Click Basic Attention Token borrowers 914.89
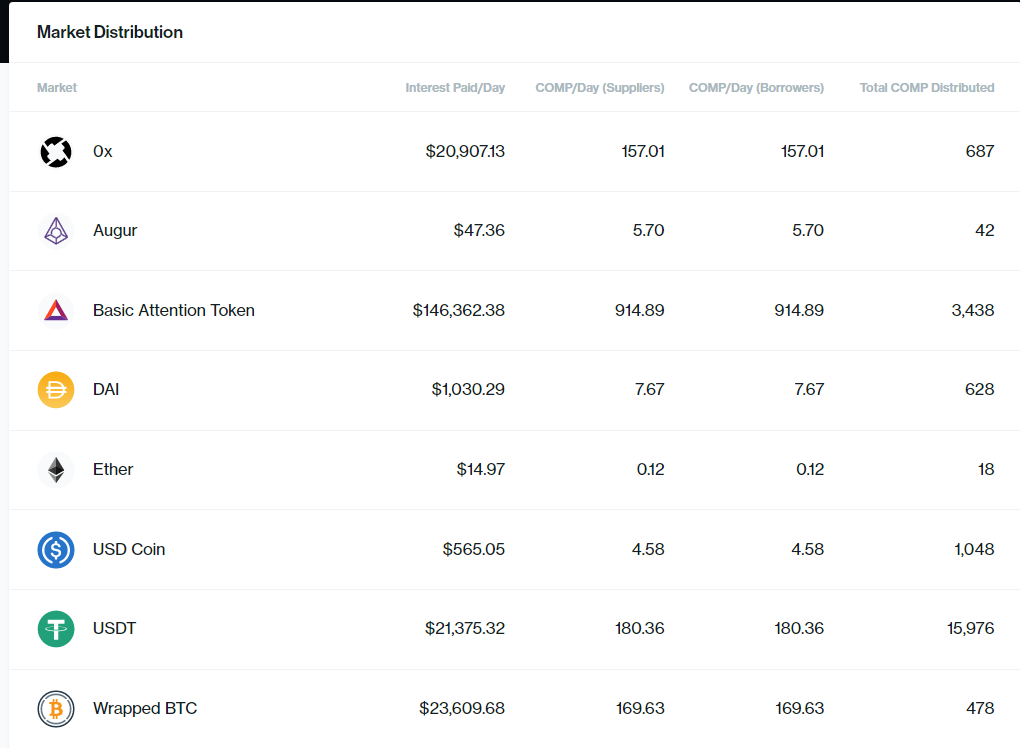The width and height of the screenshot is (1020, 748). point(799,310)
